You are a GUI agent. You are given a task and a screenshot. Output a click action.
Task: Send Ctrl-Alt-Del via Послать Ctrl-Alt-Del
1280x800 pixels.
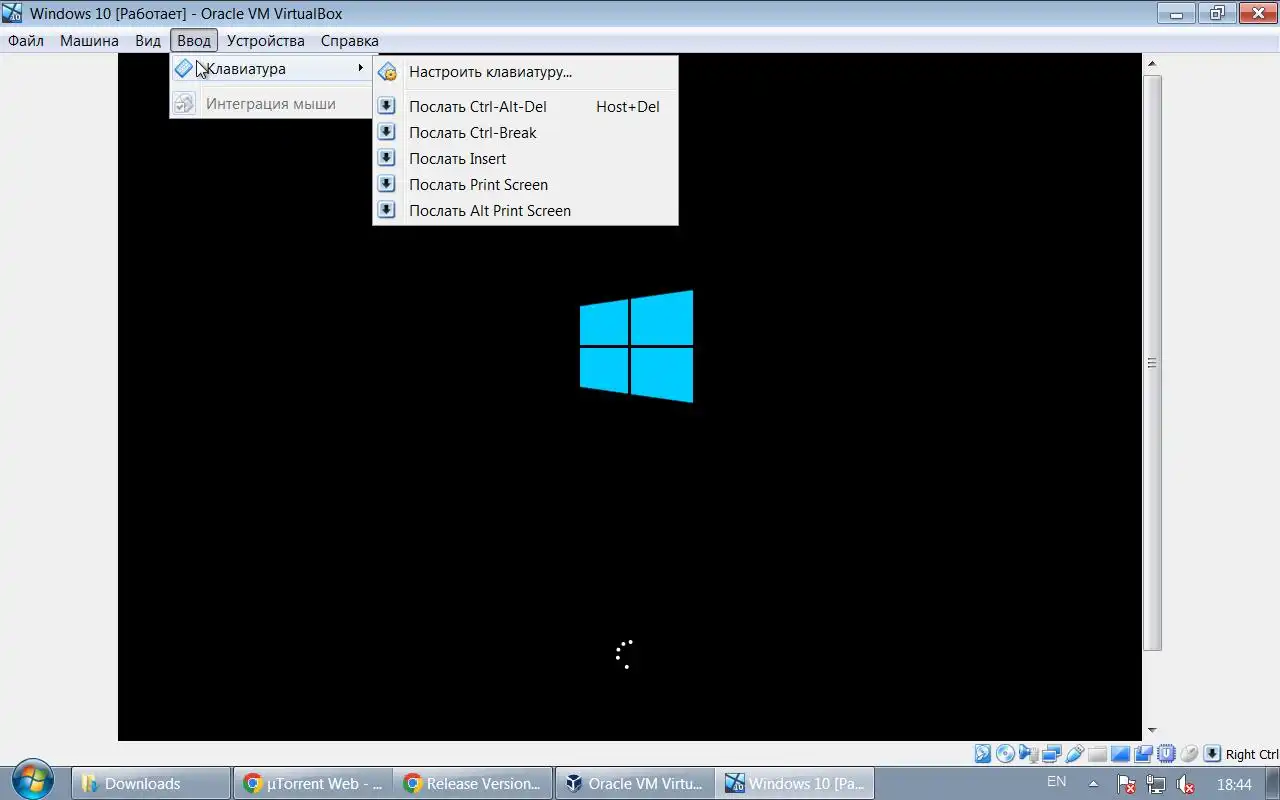[x=525, y=107]
